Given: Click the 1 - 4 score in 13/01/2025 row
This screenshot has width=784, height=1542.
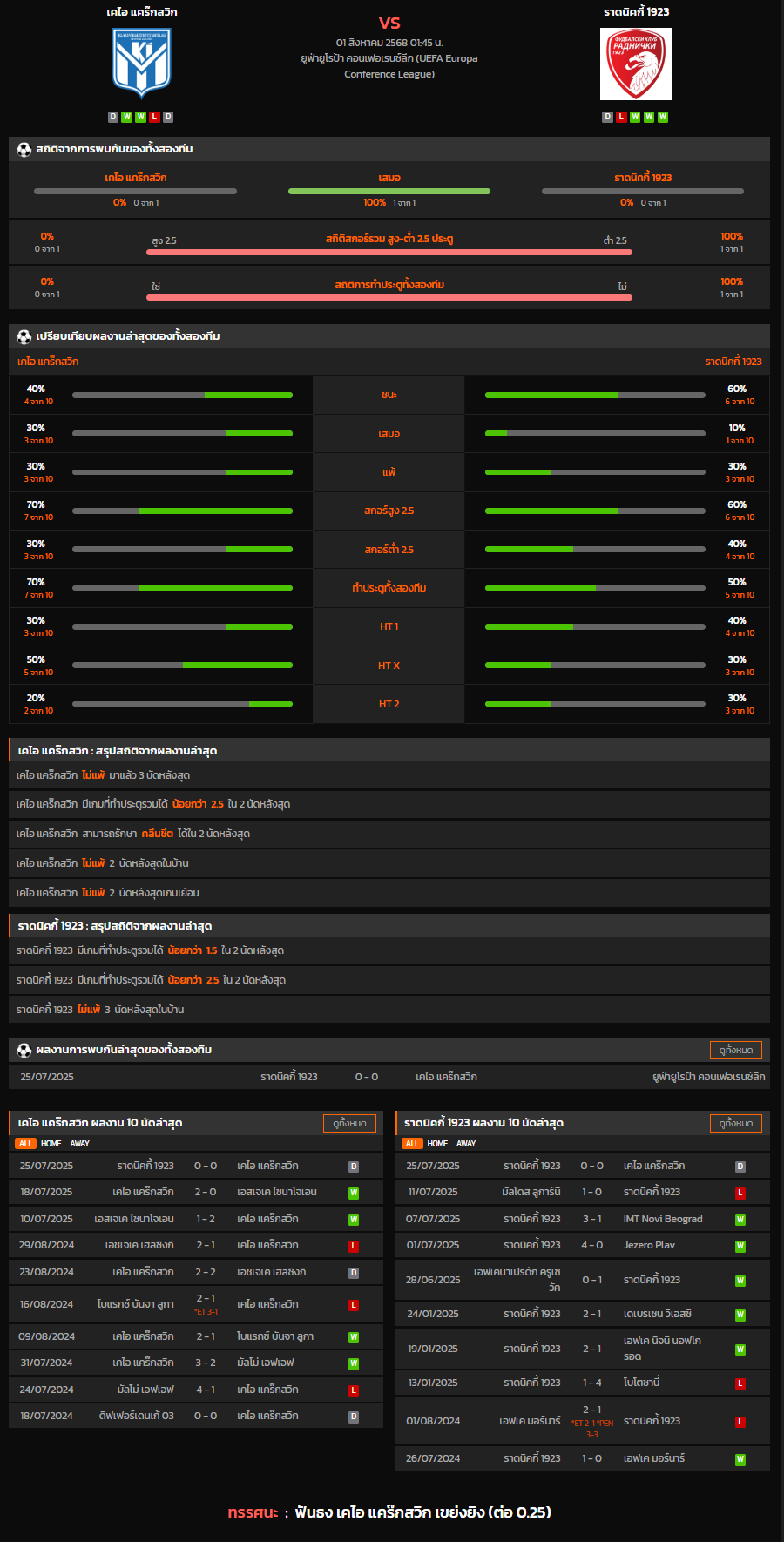Looking at the screenshot, I should tap(592, 1383).
